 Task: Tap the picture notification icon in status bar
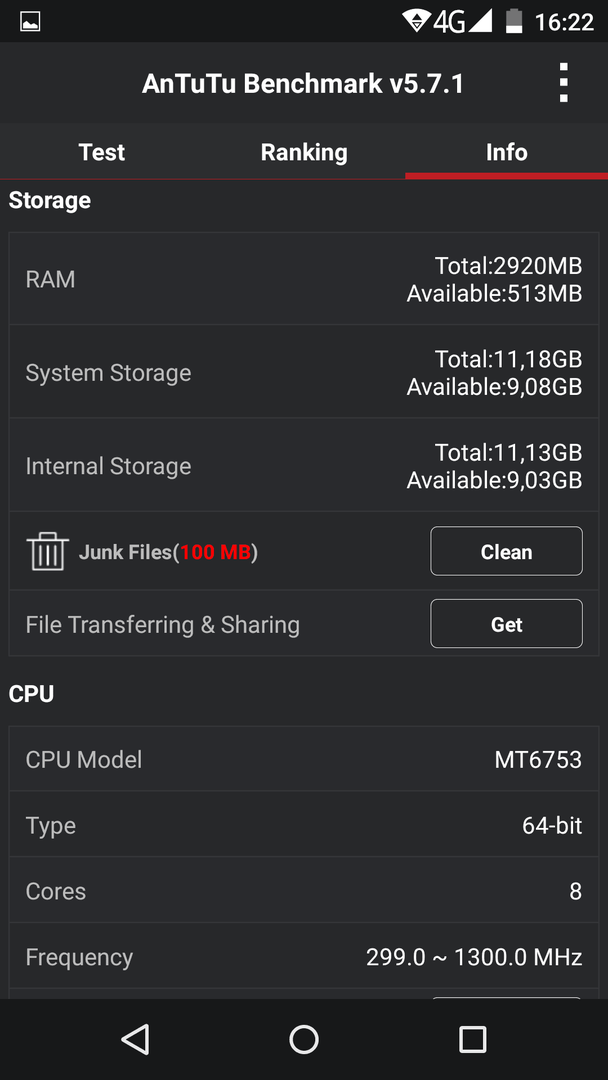tap(30, 21)
